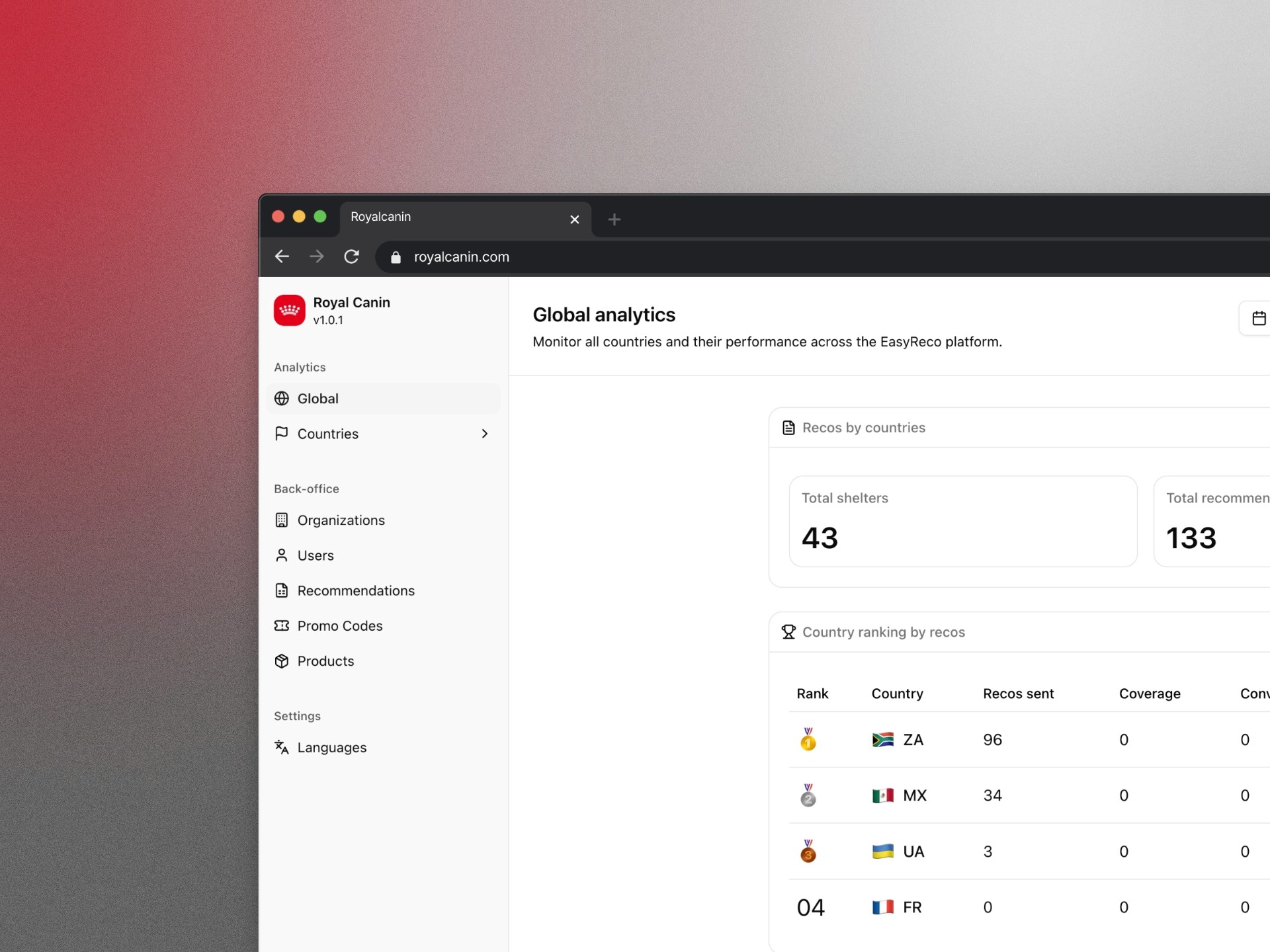The image size is (1270, 952).
Task: Open the Users page in the sidebar
Action: [316, 555]
